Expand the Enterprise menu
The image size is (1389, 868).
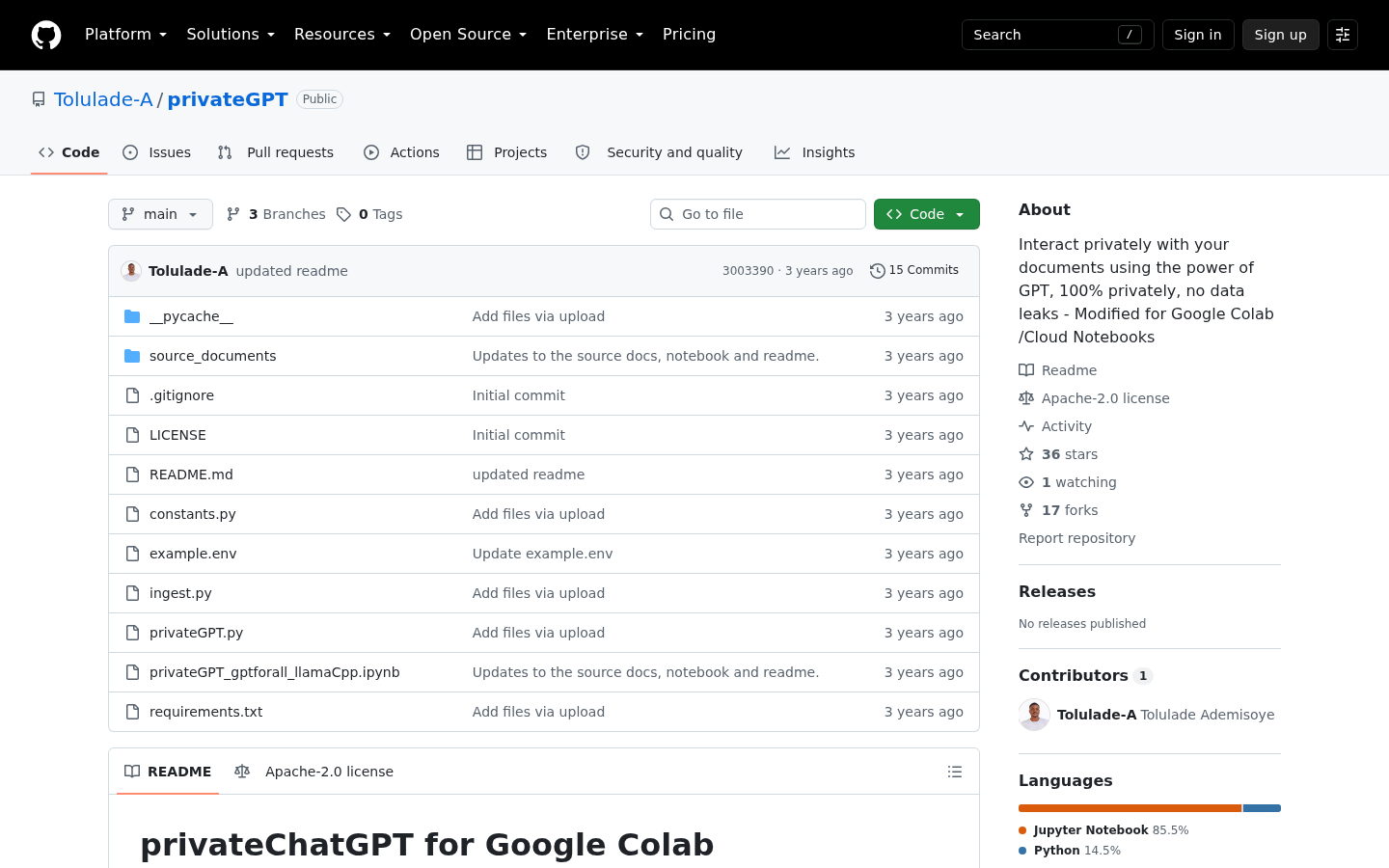pyautogui.click(x=595, y=35)
